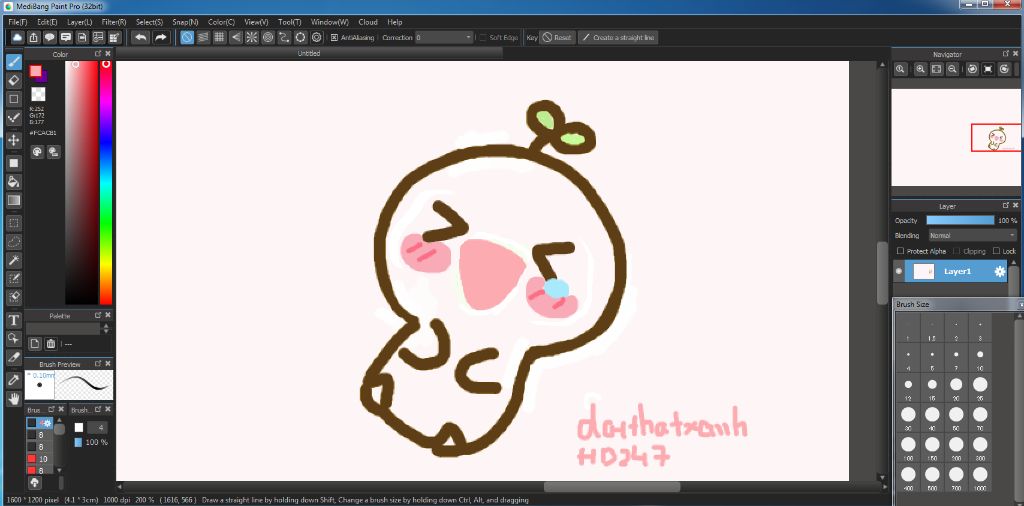Screen dimensions: 1024x506
Task: Select the Lasso tool
Action: point(14,242)
